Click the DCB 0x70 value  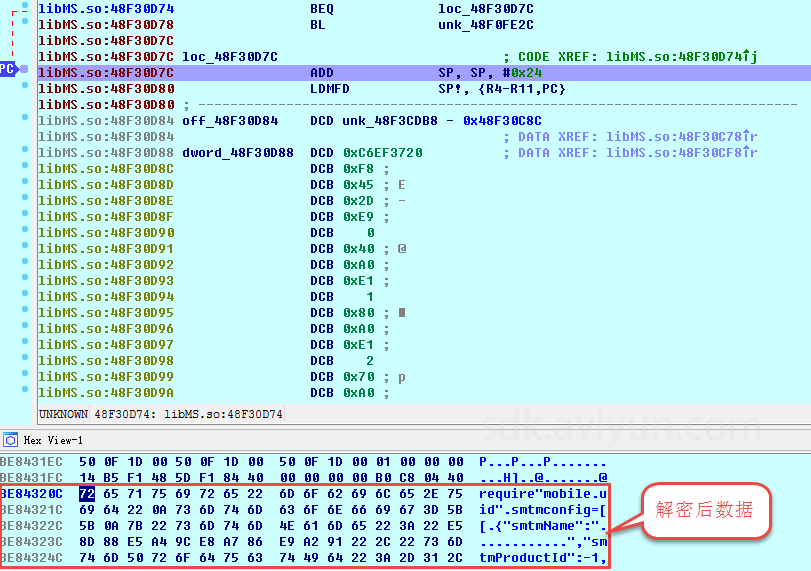tap(358, 377)
